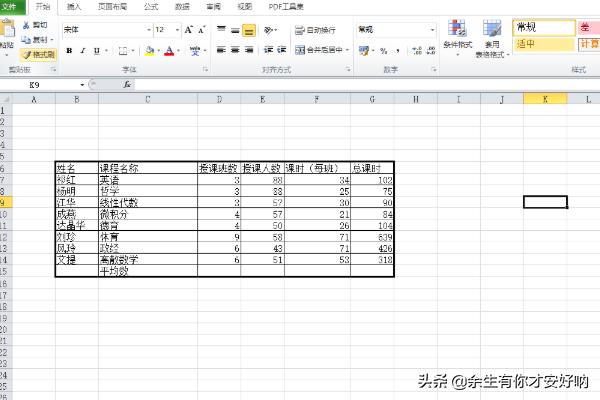Open number format dropdown 常规
This screenshot has width=600, height=400.
(432, 30)
